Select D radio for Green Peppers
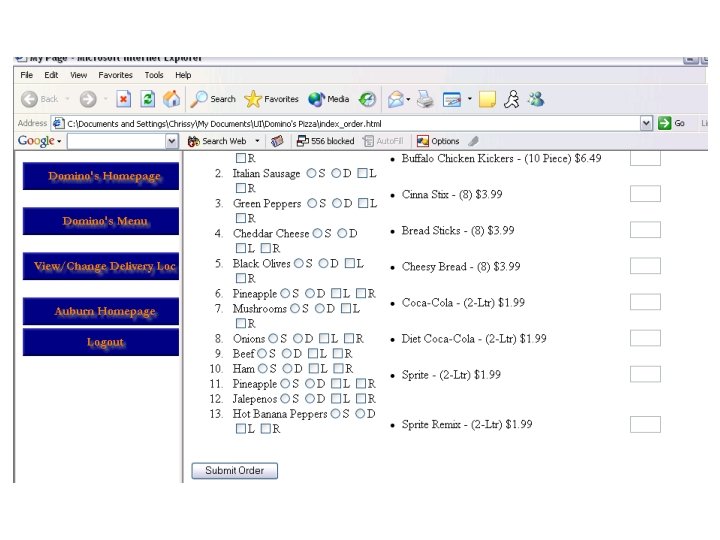This screenshot has height=540, width=720. [337, 203]
